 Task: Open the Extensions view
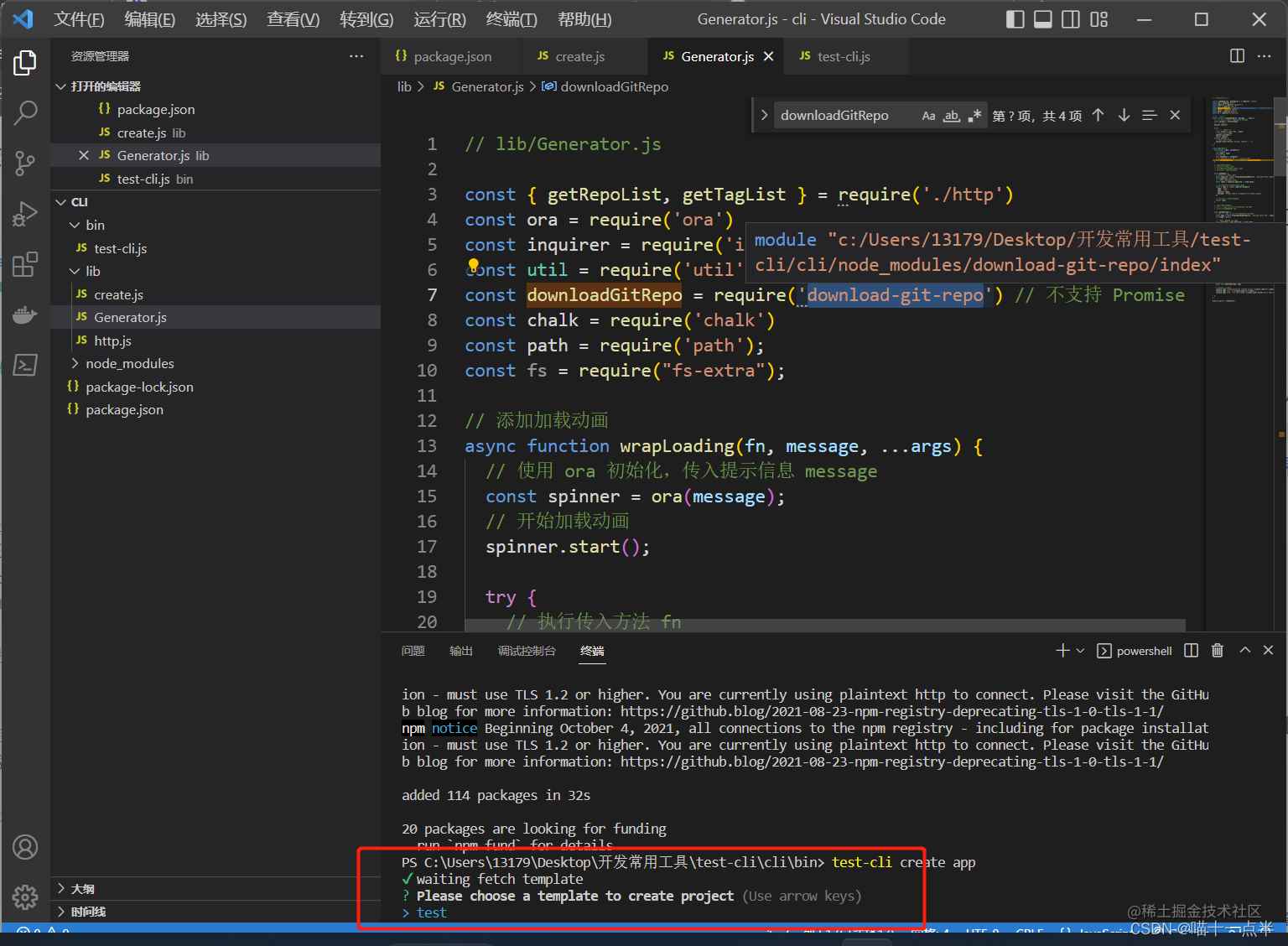(x=25, y=264)
